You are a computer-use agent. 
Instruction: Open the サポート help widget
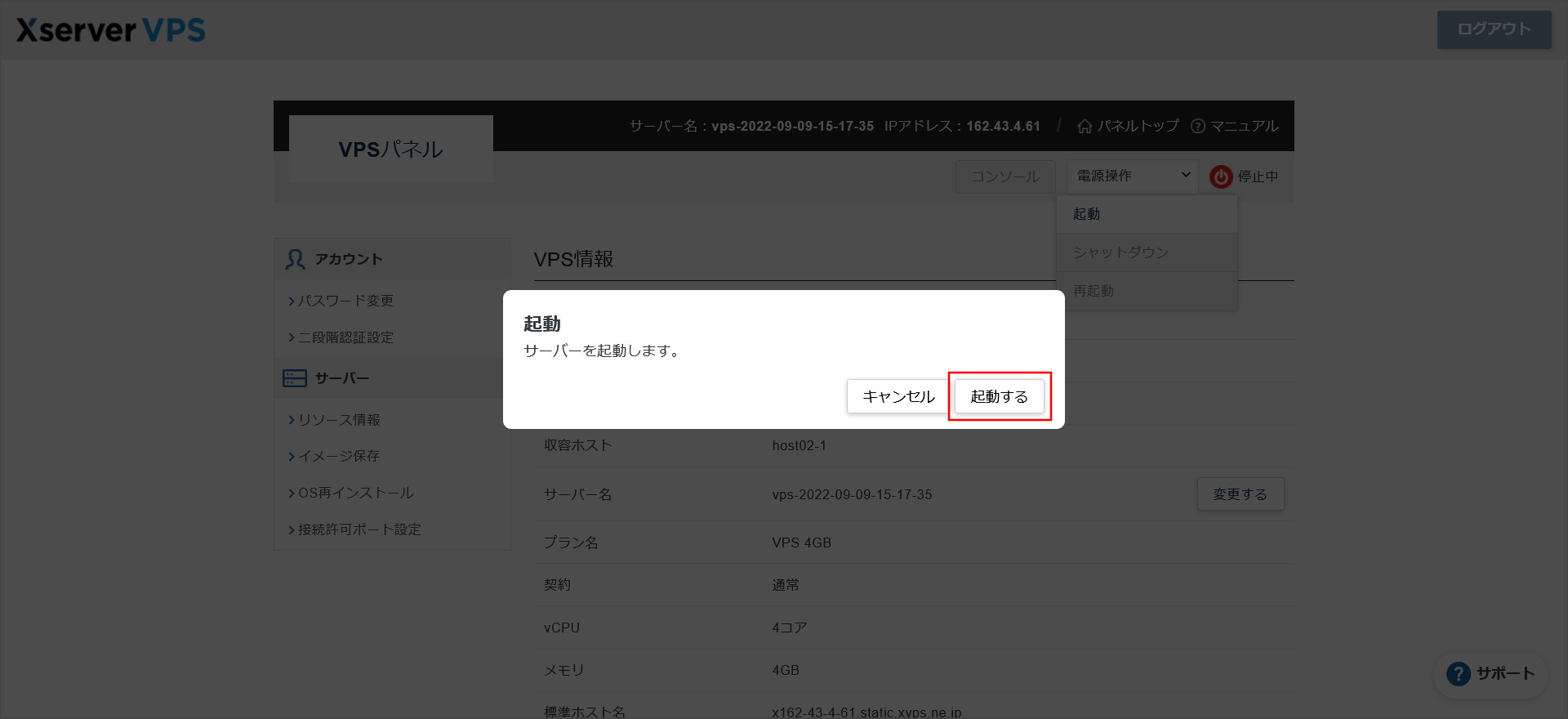pos(1491,674)
